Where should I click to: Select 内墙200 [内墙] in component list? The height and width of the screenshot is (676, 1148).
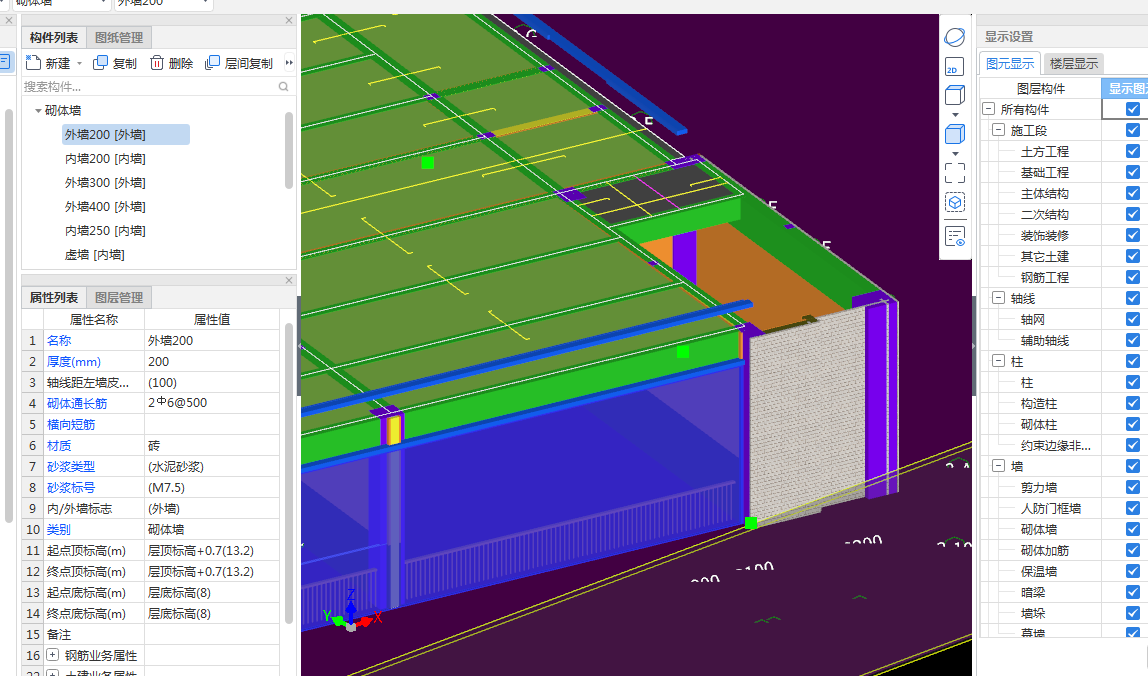tap(105, 159)
